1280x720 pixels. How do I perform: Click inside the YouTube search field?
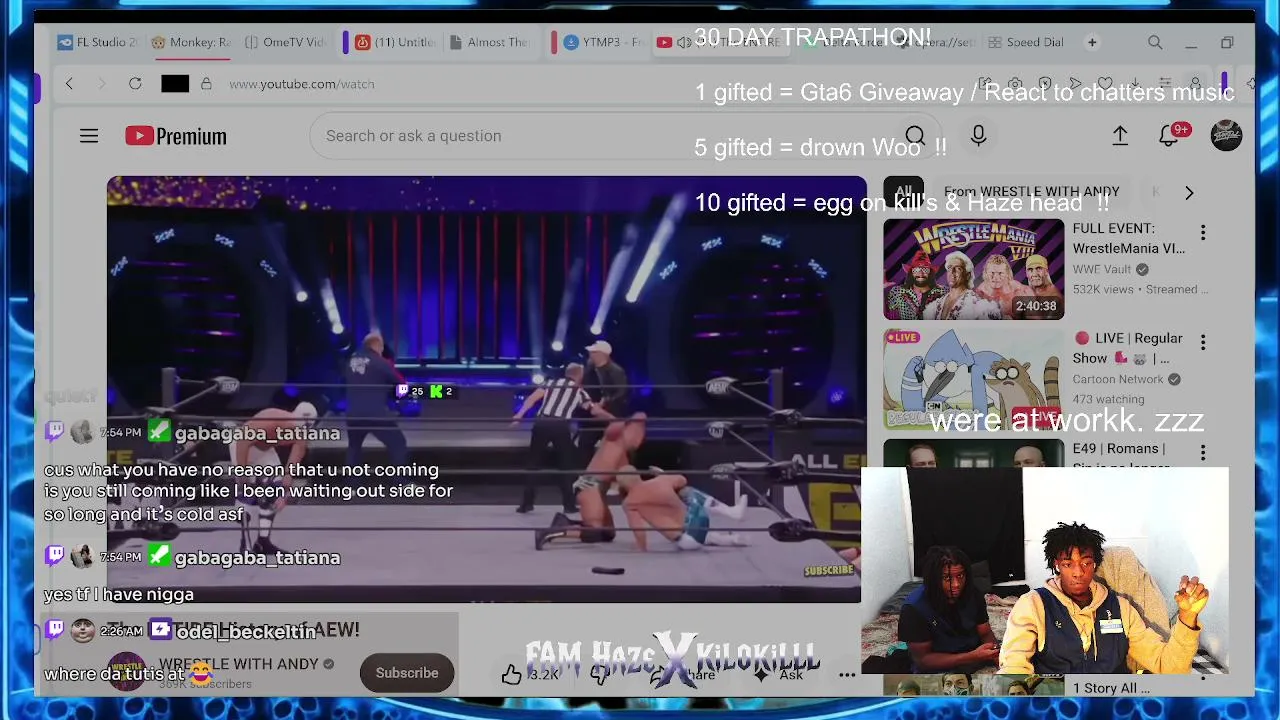click(600, 136)
